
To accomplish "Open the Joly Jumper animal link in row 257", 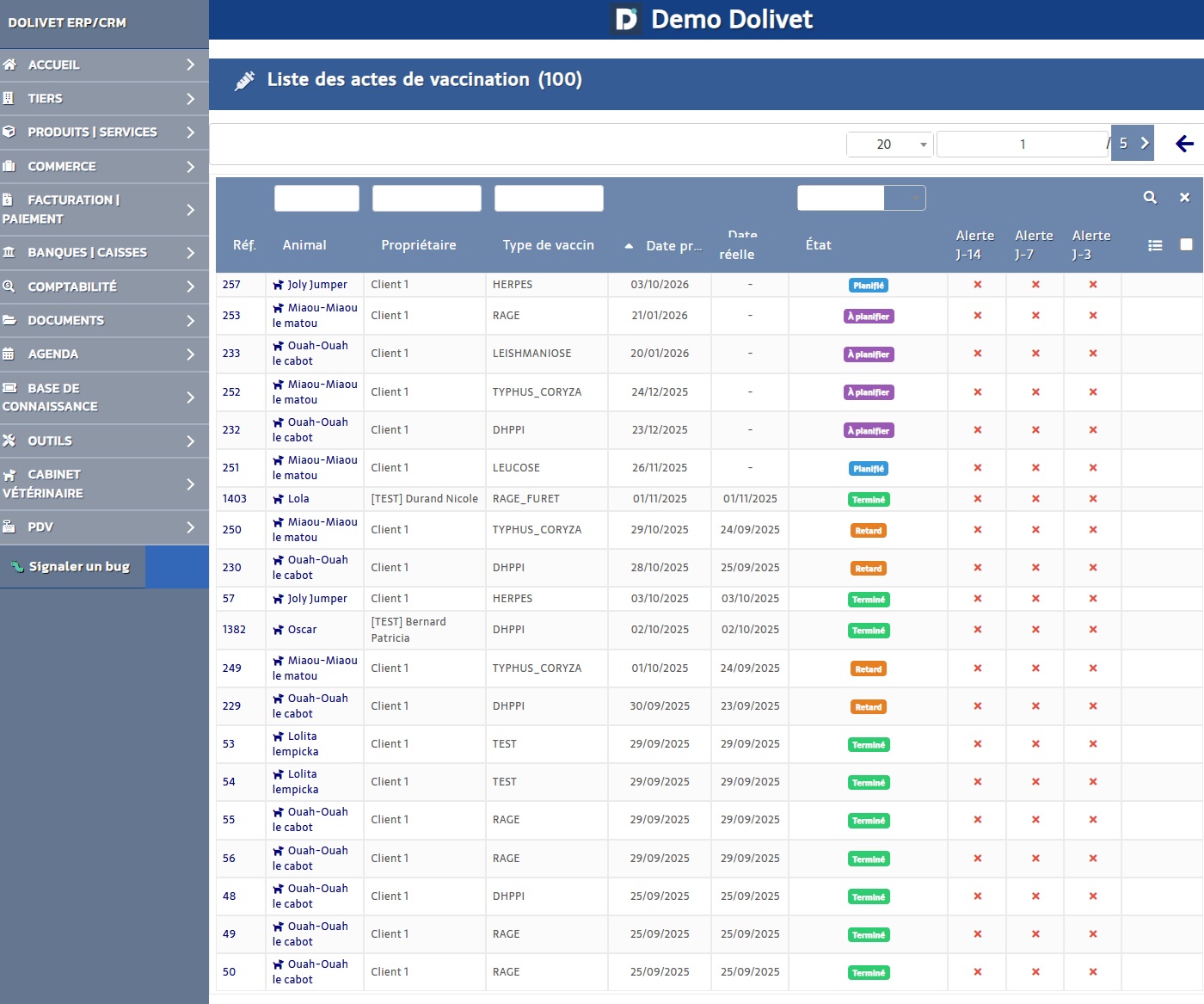I will (316, 285).
